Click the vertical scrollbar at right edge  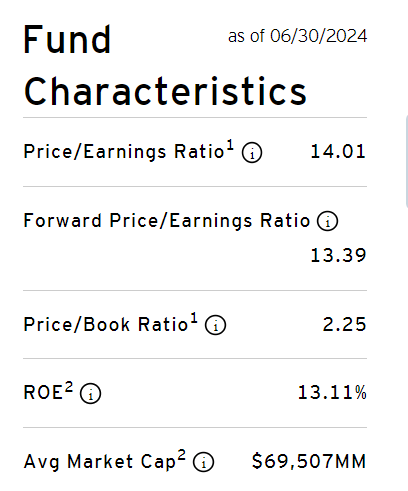406,162
